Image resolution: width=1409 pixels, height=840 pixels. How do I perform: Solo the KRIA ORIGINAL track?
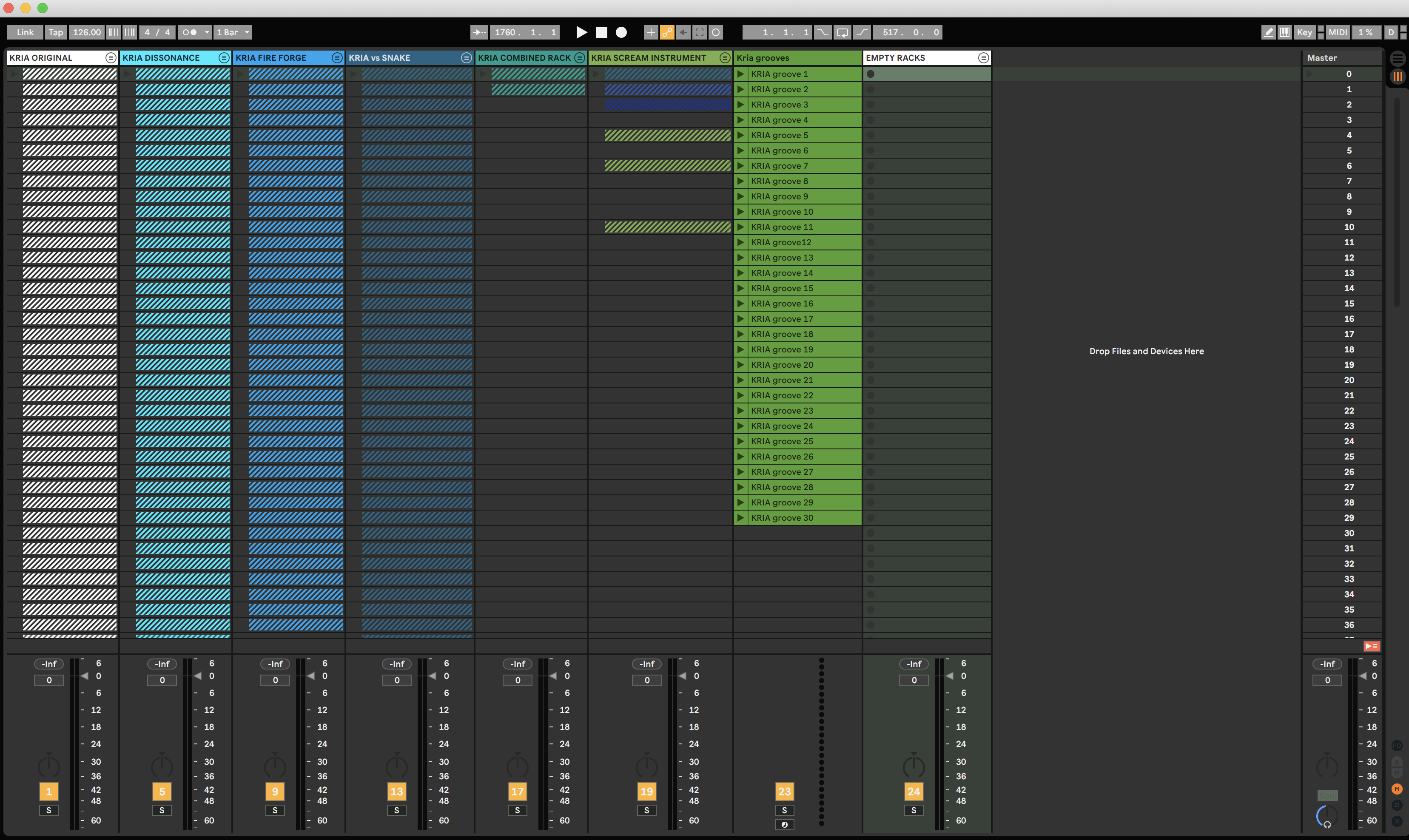pyautogui.click(x=49, y=810)
